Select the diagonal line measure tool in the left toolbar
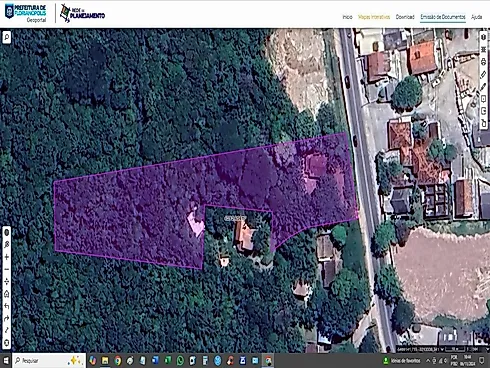Image resolution: width=490 pixels, height=368 pixels. (7, 330)
